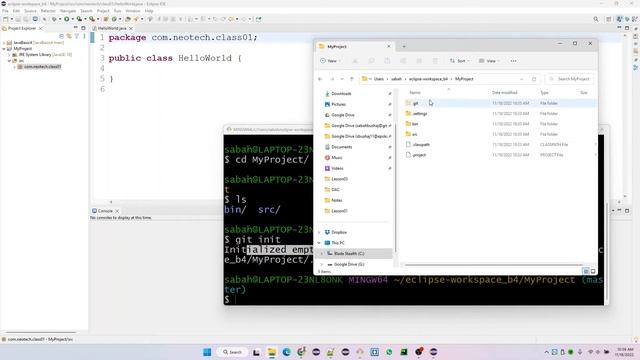Expand JRE System Library node
The height and width of the screenshot is (360, 640).
9,55
